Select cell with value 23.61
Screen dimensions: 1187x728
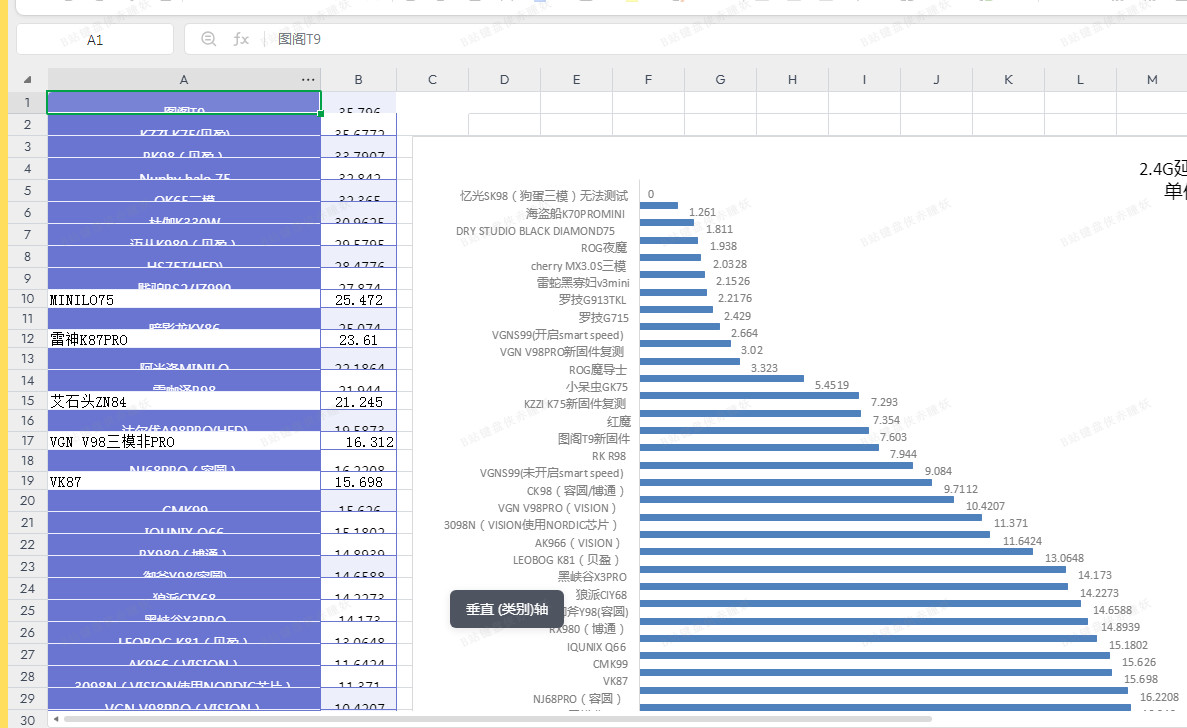[x=358, y=339]
